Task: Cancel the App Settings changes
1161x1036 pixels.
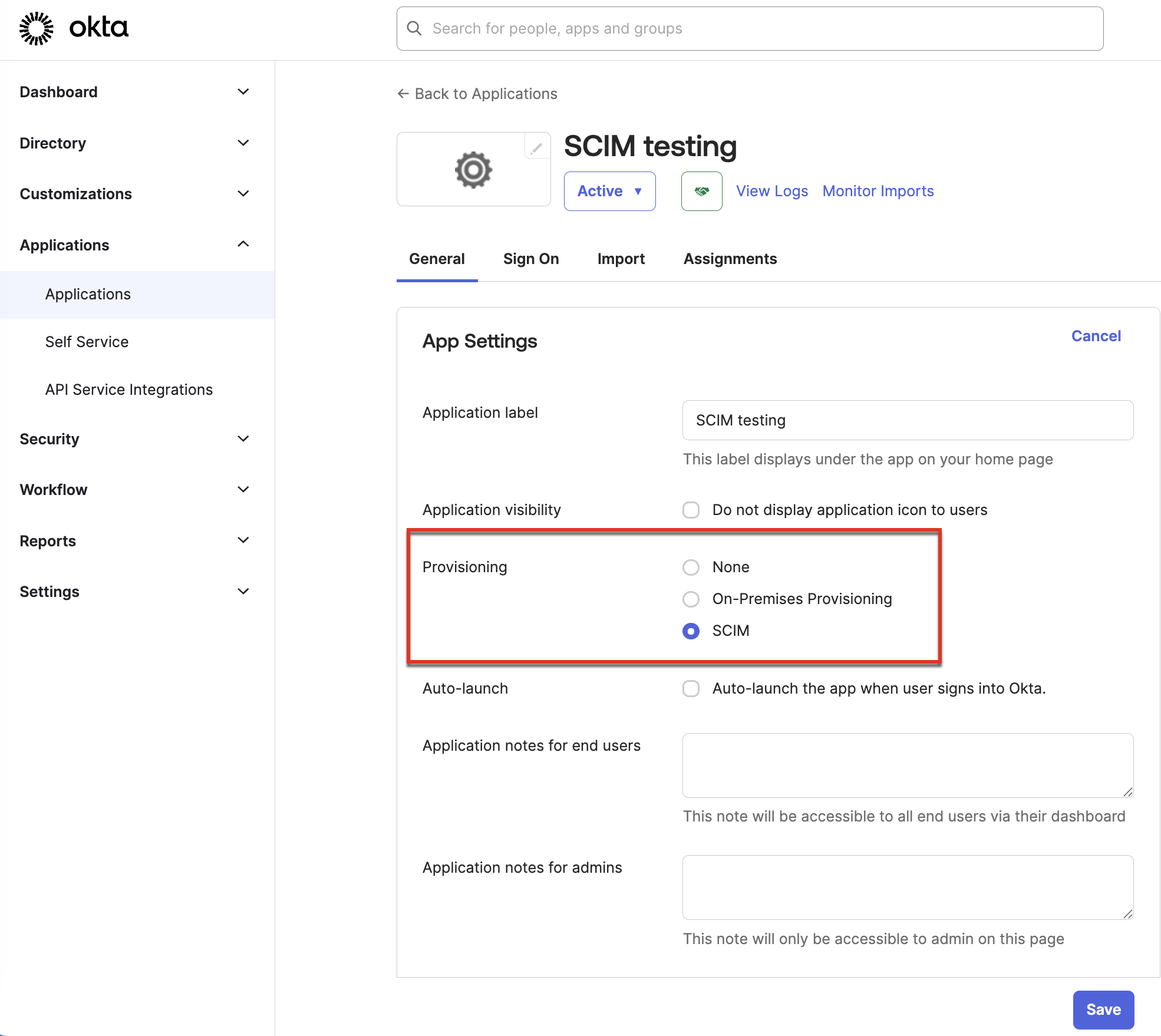Action: click(1095, 335)
